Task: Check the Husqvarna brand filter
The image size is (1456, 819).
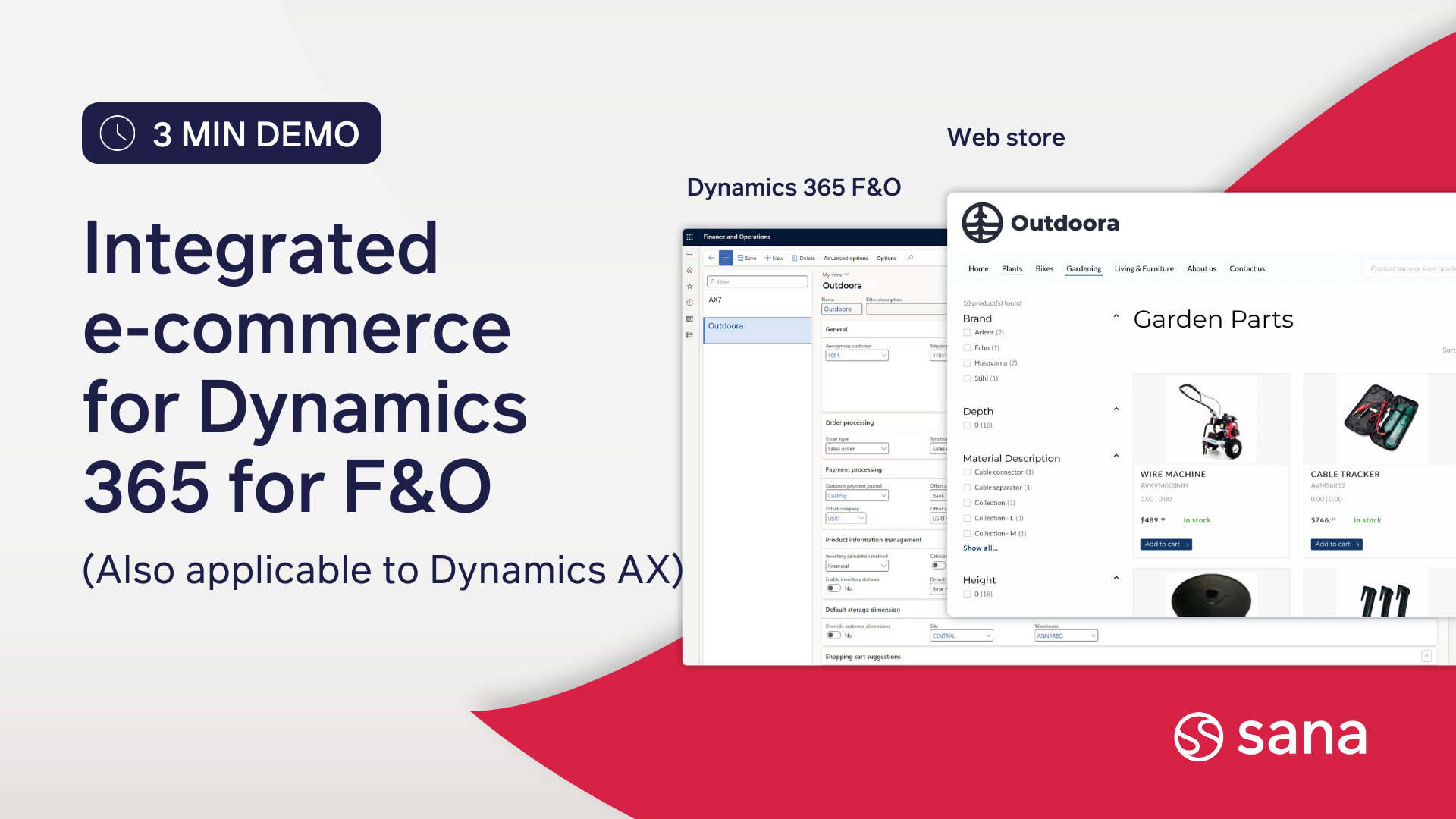Action: (x=967, y=363)
